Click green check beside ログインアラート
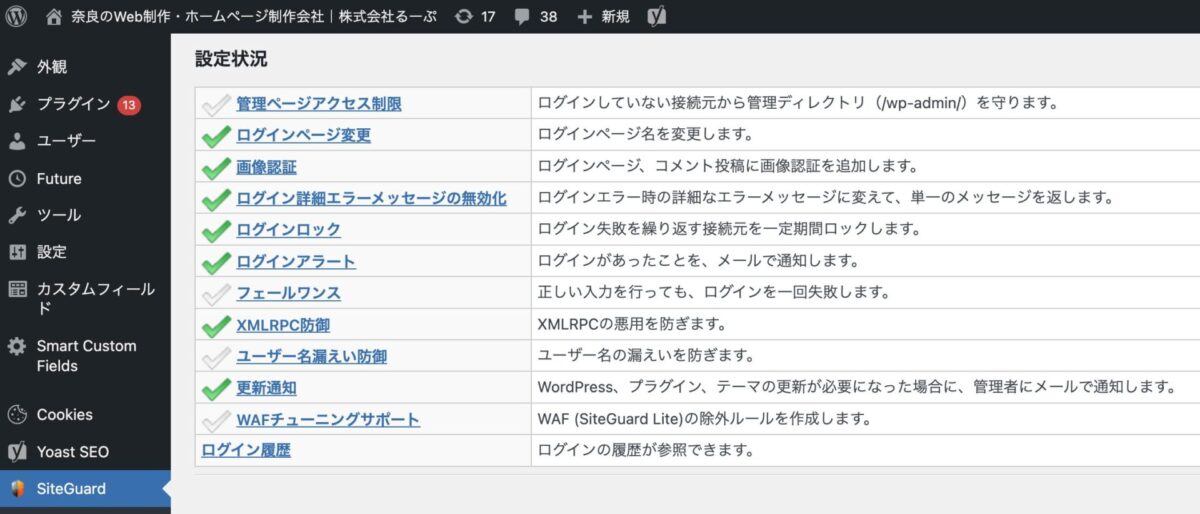Image resolution: width=1200 pixels, height=514 pixels. tap(216, 262)
